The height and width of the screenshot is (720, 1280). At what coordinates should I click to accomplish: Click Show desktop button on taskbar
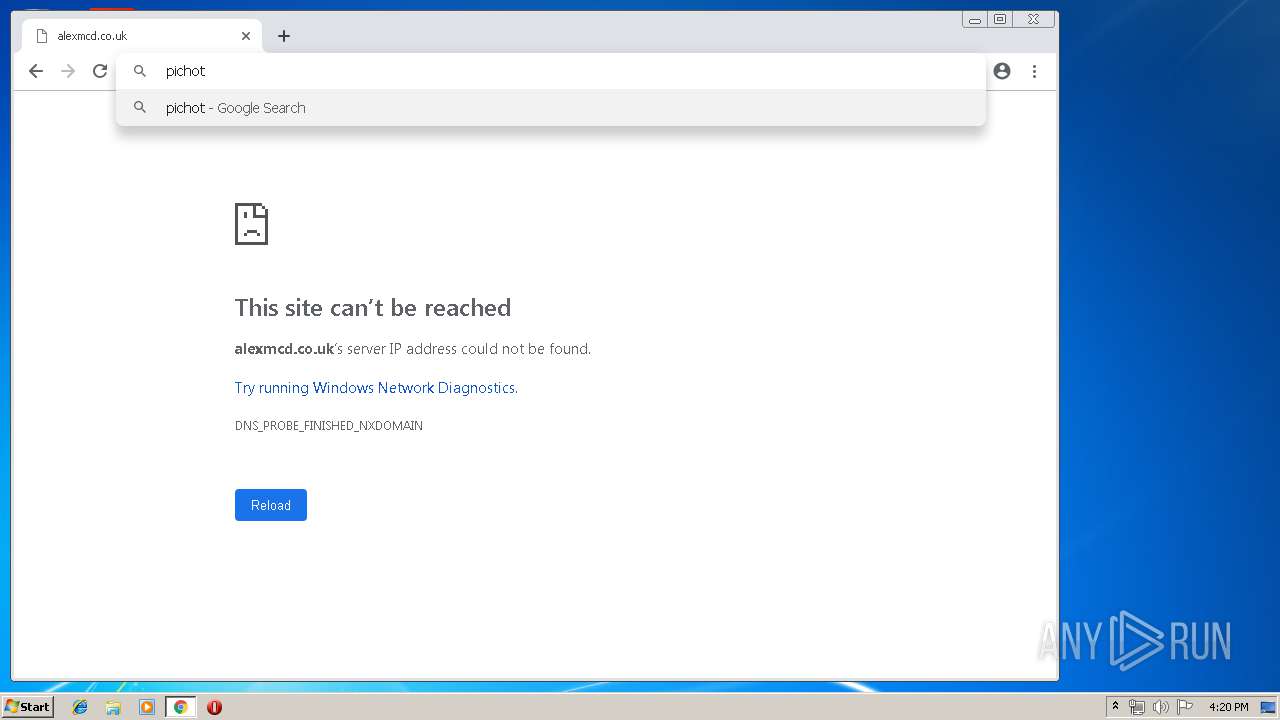click(1269, 707)
